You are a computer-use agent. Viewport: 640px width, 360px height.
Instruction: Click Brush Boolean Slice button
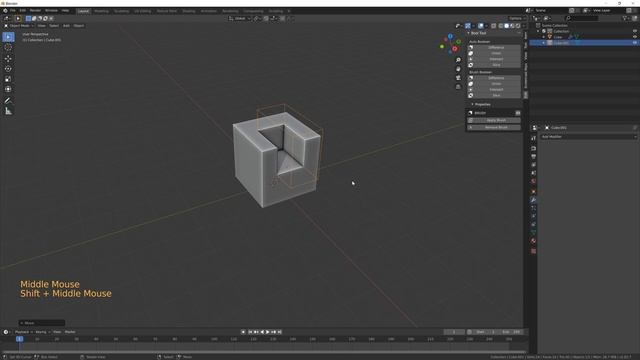click(x=494, y=95)
